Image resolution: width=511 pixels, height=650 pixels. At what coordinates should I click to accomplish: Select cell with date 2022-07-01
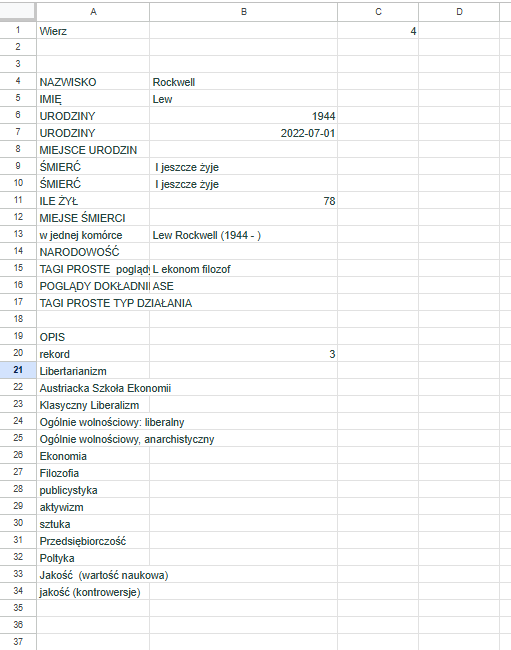244,133
